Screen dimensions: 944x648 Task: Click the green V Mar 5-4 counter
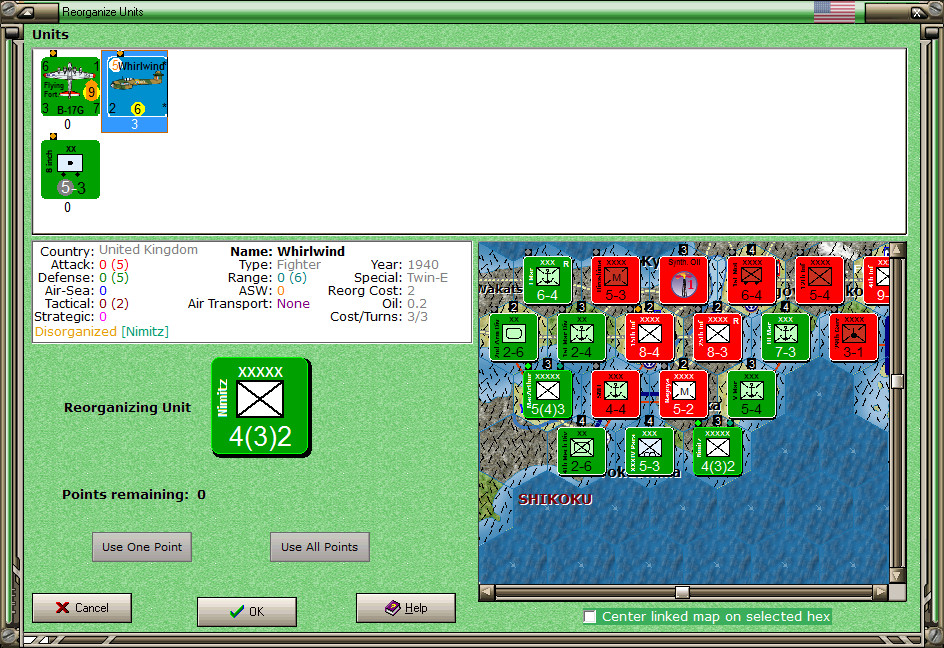click(751, 394)
